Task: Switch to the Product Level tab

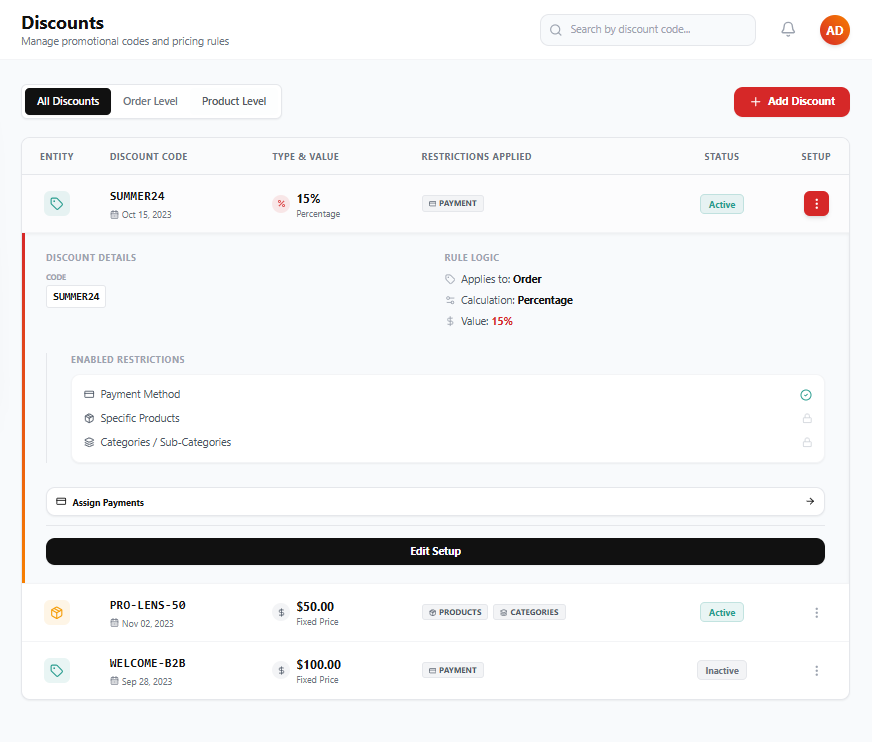Action: (x=234, y=101)
